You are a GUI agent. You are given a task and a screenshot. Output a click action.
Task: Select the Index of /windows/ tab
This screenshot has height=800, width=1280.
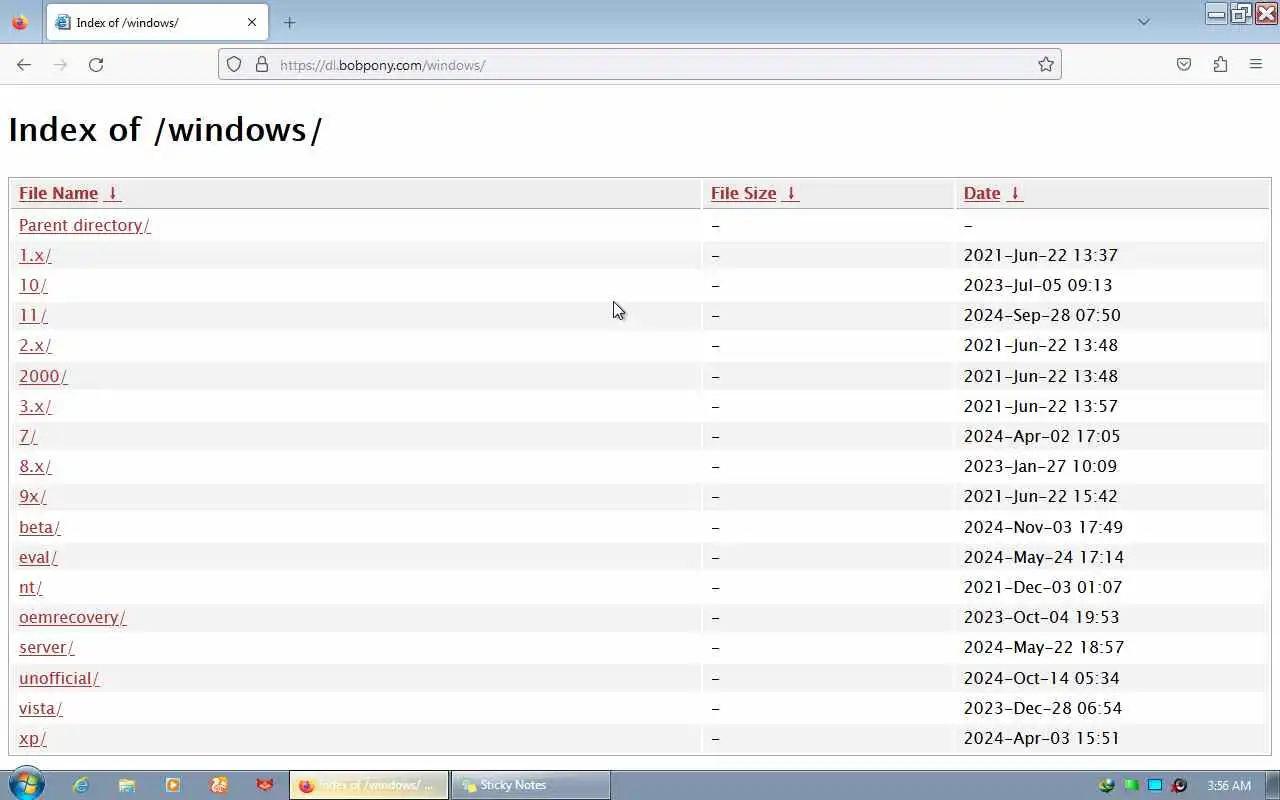pyautogui.click(x=157, y=22)
